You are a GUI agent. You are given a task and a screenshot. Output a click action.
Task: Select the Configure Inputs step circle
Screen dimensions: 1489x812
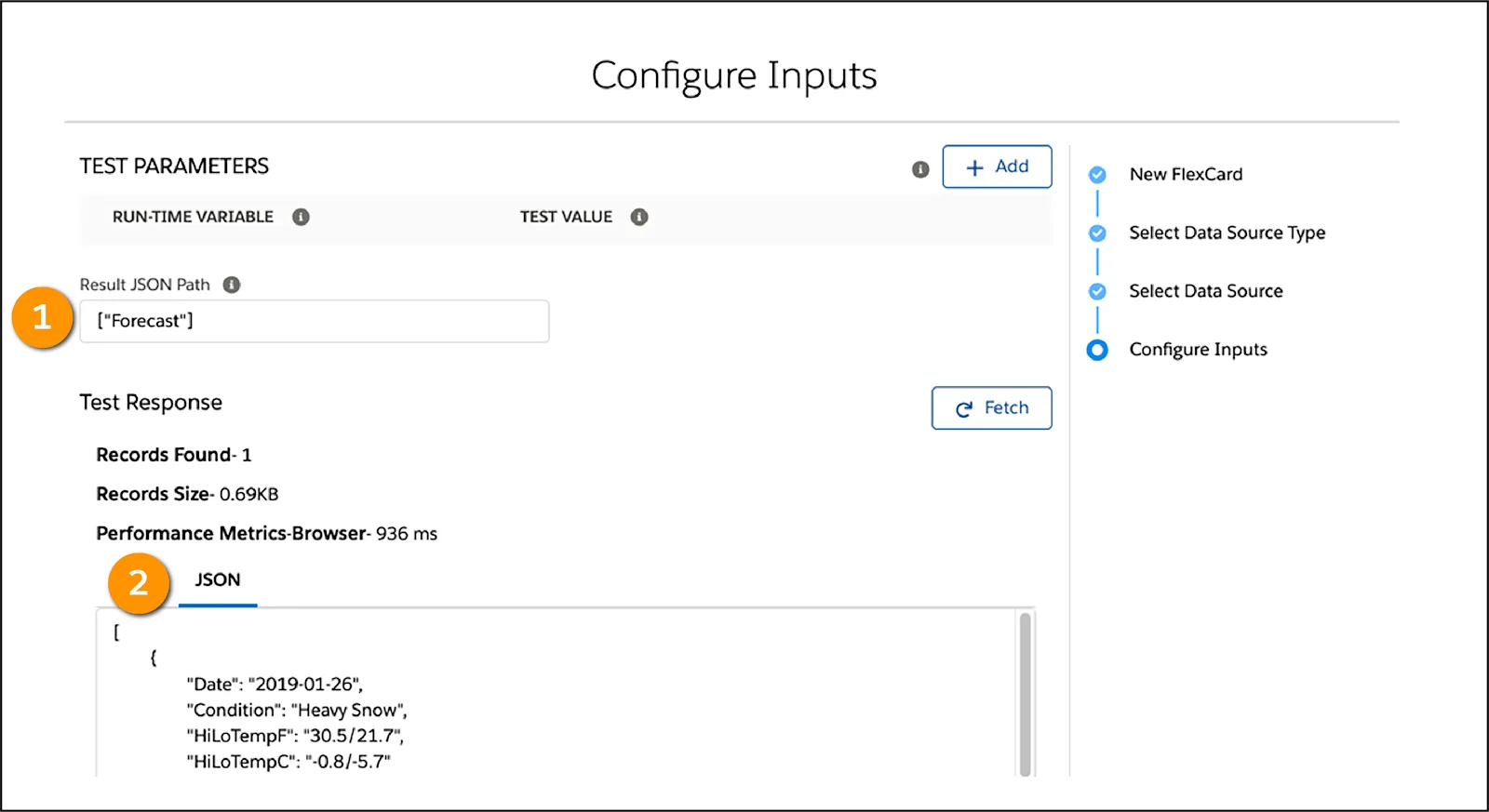coord(1097,350)
